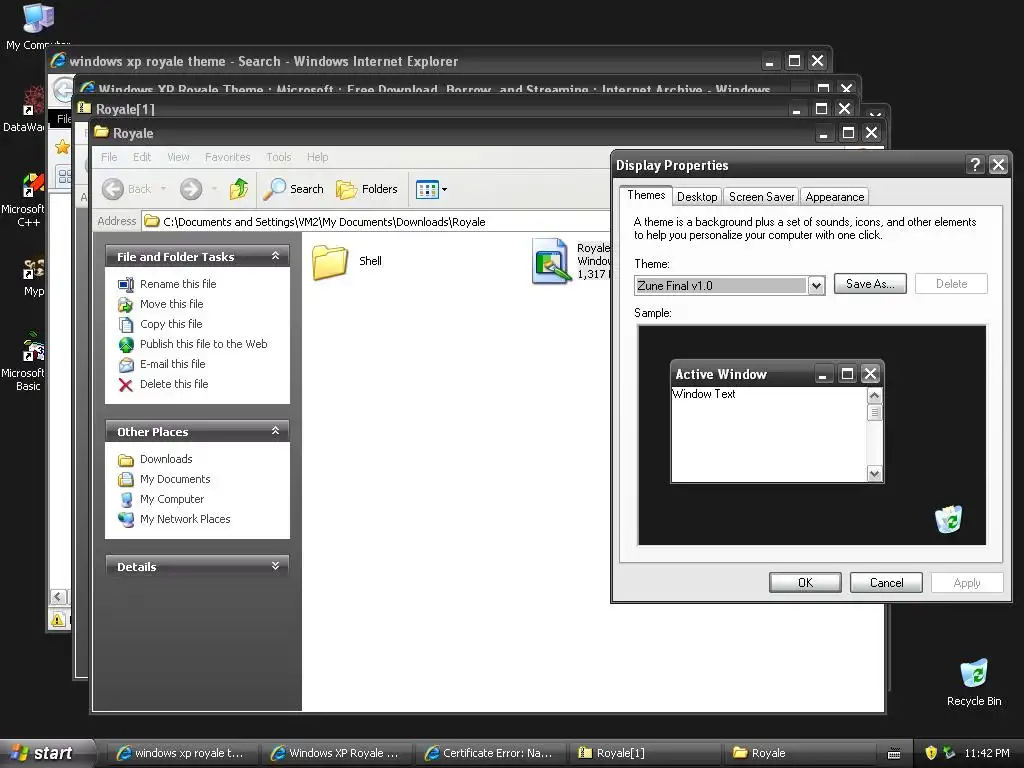1024x768 pixels.
Task: Open the Favorites menu
Action: tap(227, 157)
